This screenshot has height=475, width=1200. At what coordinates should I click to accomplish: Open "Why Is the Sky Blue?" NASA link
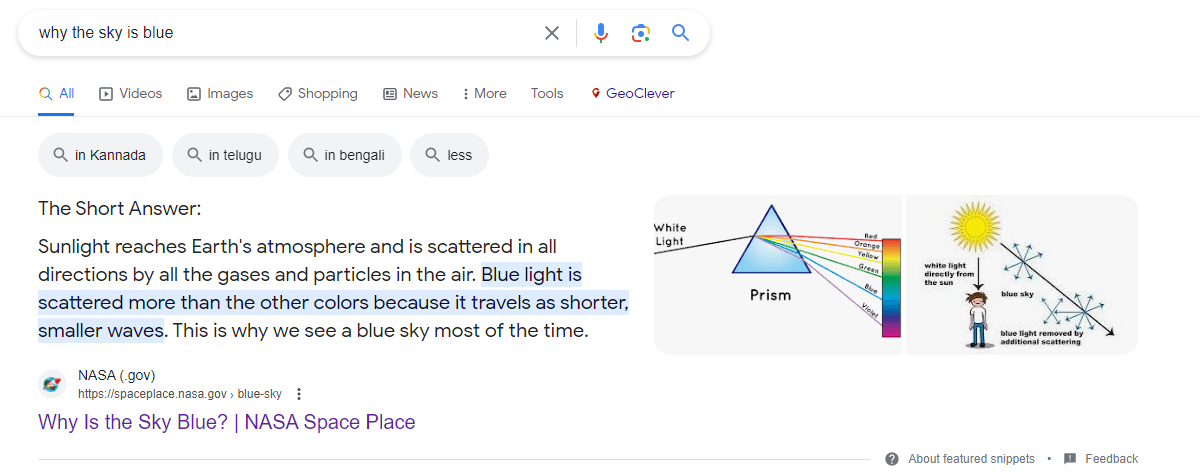tap(226, 422)
